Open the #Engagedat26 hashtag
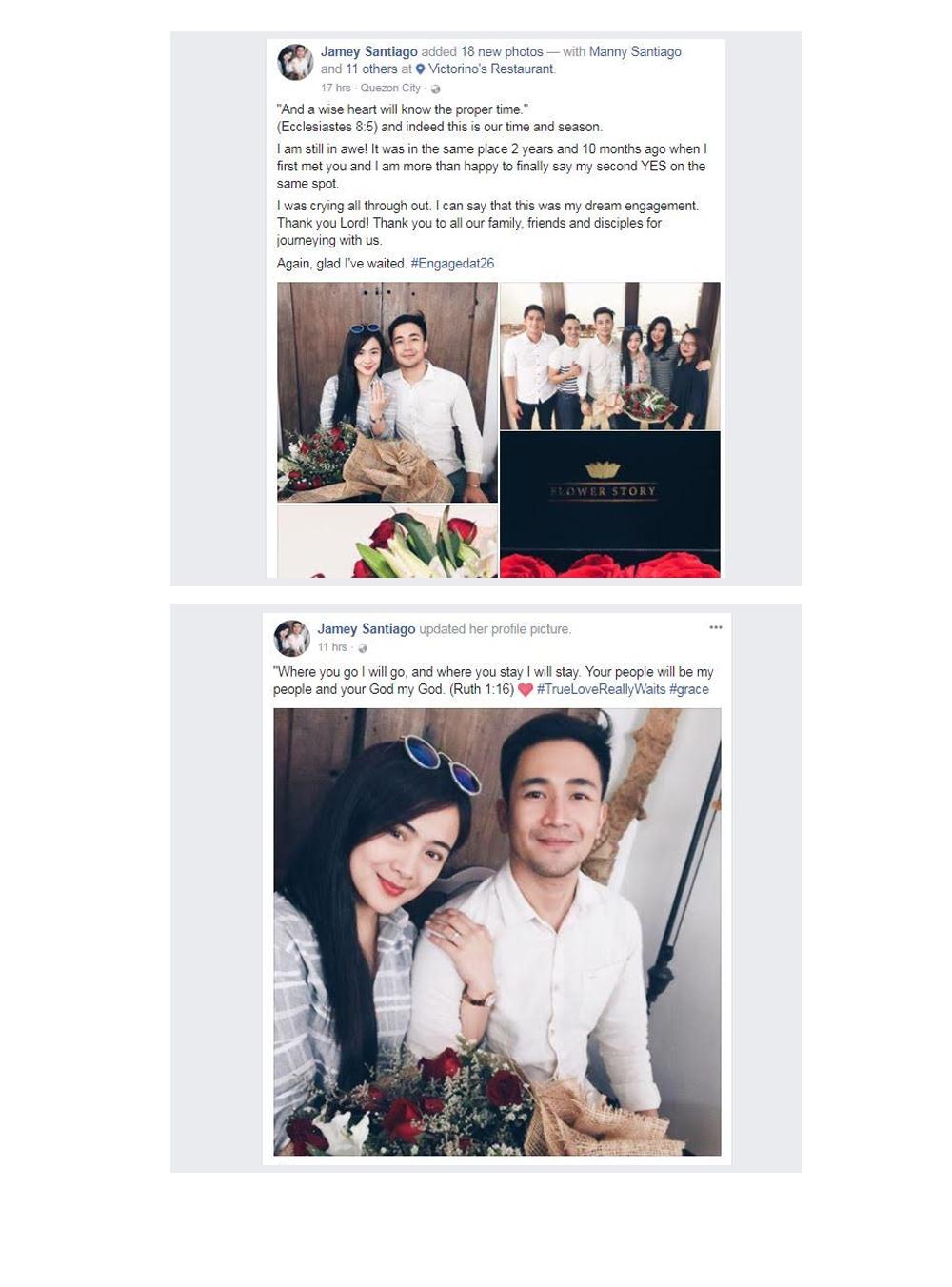The image size is (952, 1287). (452, 264)
